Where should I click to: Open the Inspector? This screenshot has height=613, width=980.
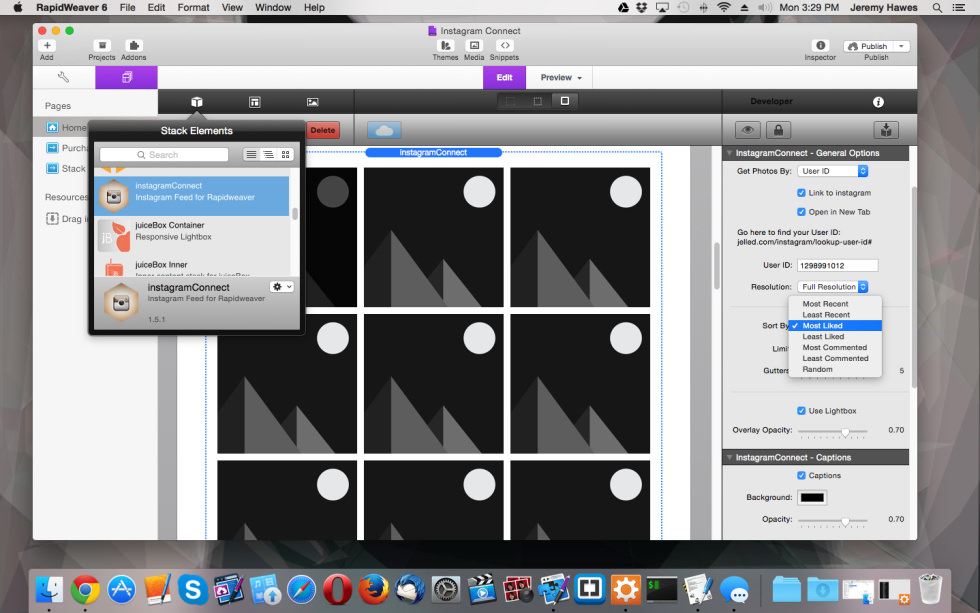point(820,46)
